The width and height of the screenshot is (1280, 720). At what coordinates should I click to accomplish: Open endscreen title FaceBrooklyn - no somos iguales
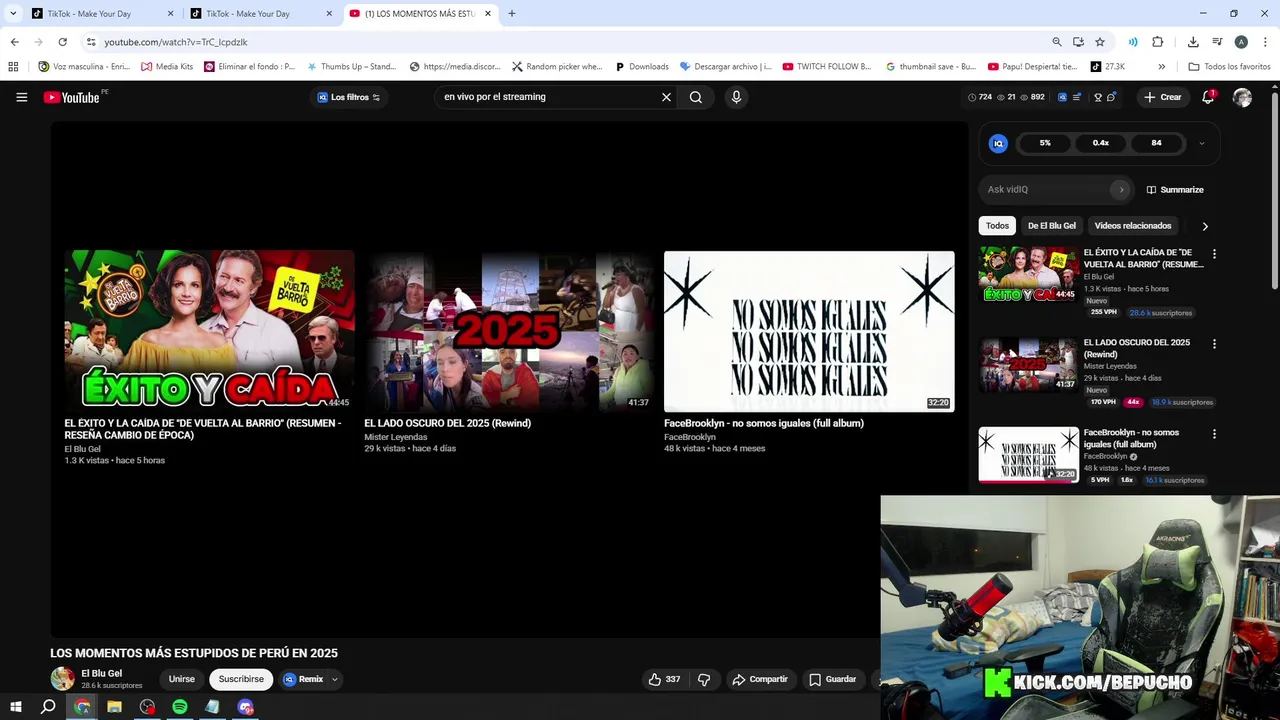763,423
